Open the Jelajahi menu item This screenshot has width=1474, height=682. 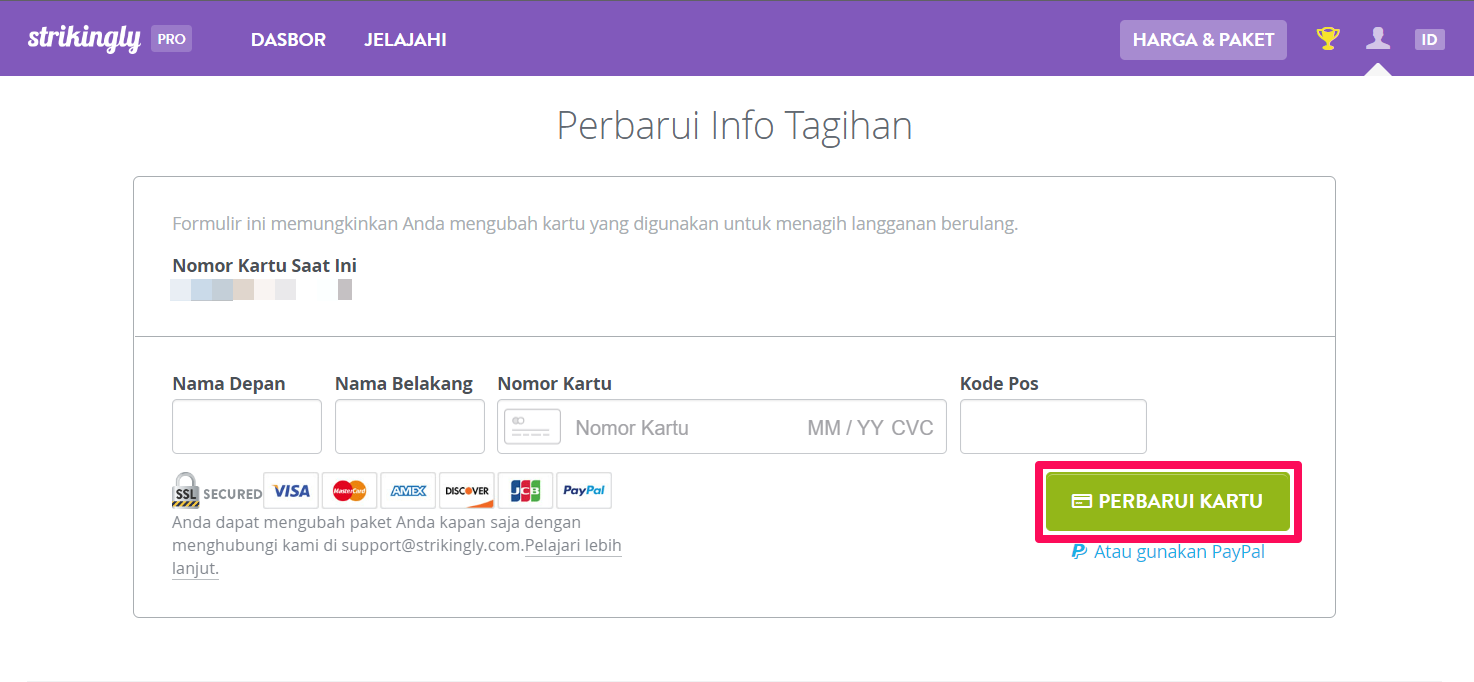click(405, 40)
